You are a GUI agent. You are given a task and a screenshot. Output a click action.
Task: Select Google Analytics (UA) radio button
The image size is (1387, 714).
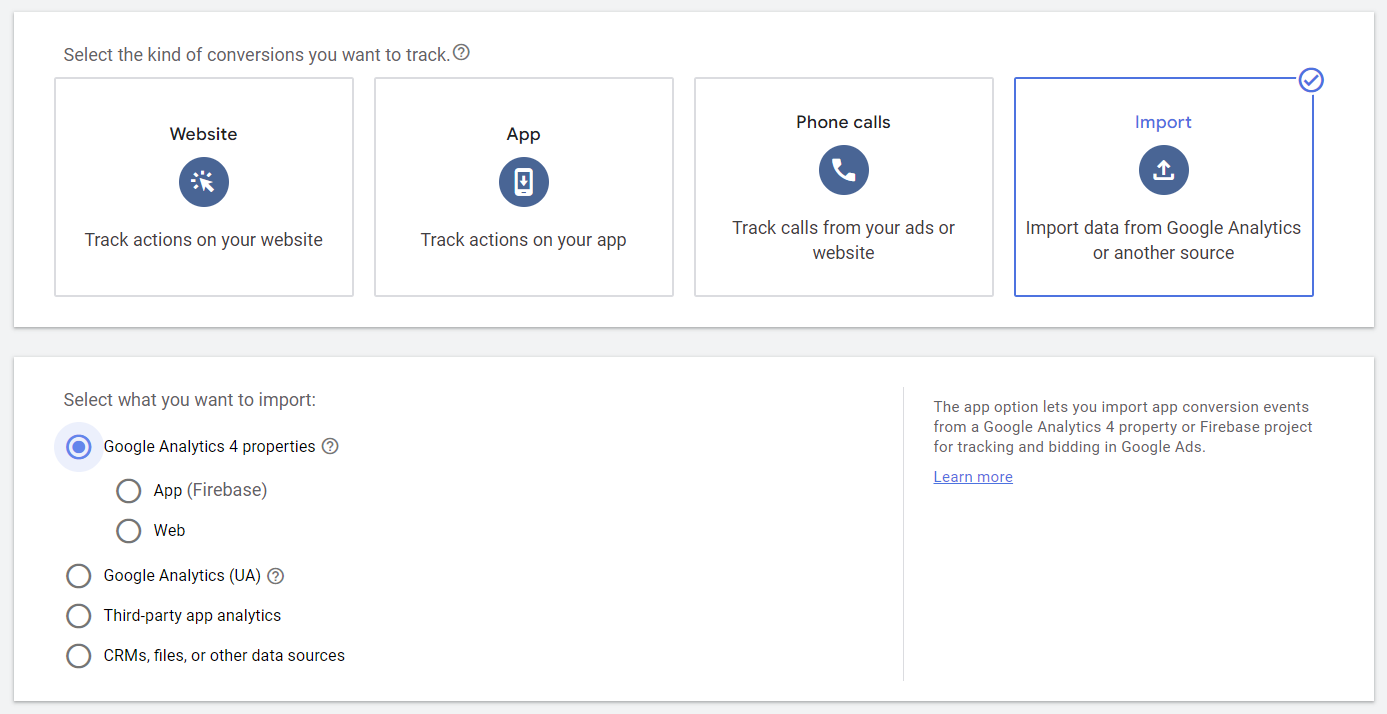[79, 576]
